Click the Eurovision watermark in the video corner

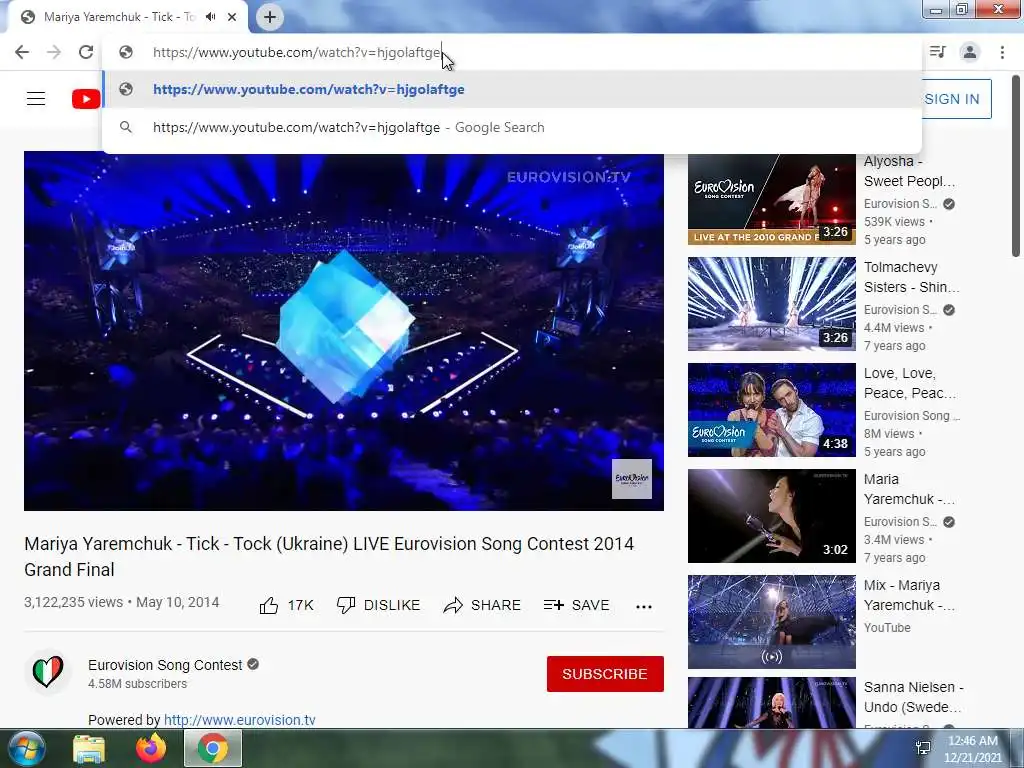[x=632, y=479]
